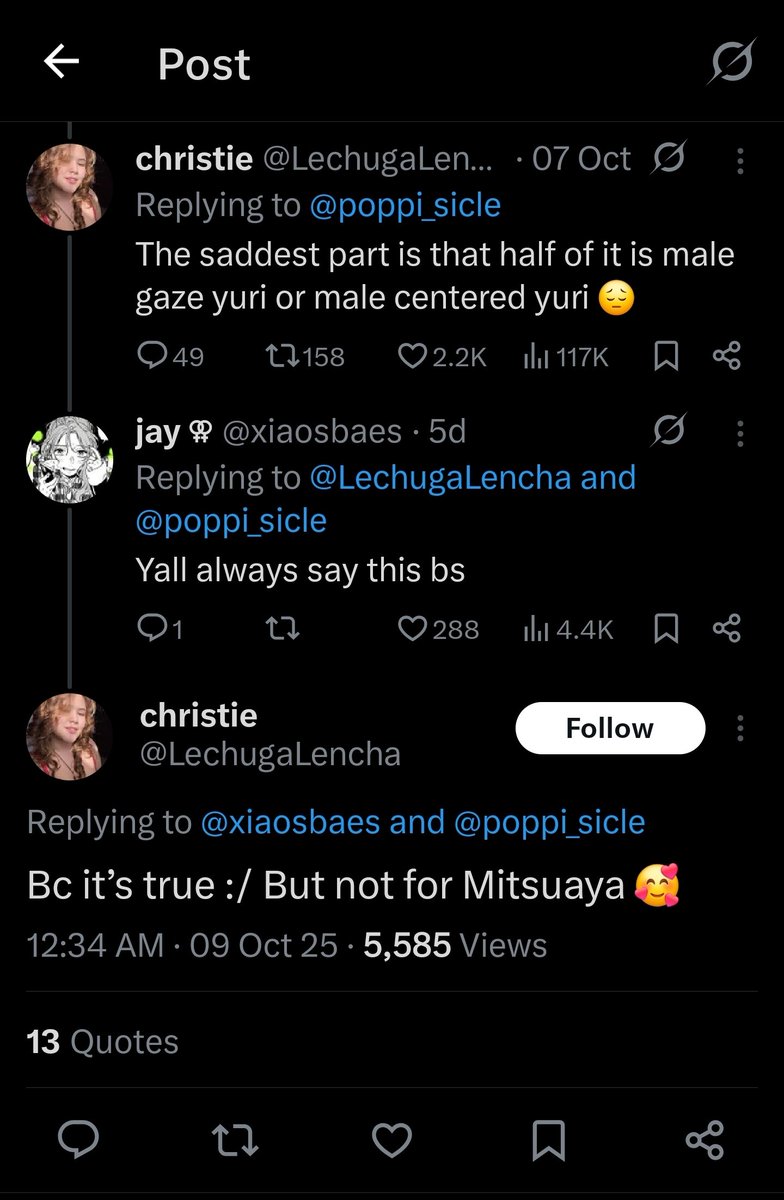Open more options beside the Follow button

tap(740, 728)
